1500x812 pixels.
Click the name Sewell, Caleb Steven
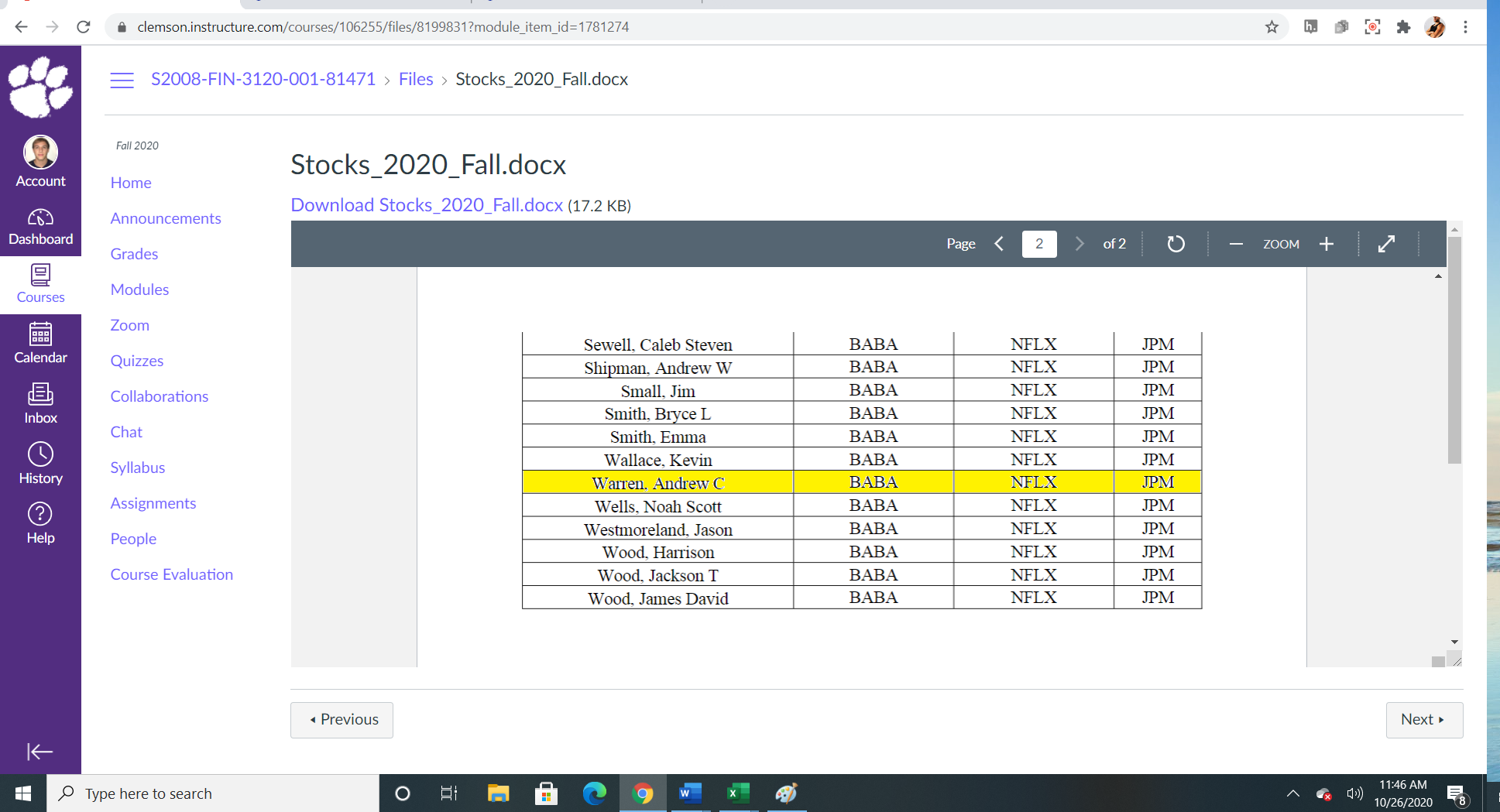coord(657,344)
